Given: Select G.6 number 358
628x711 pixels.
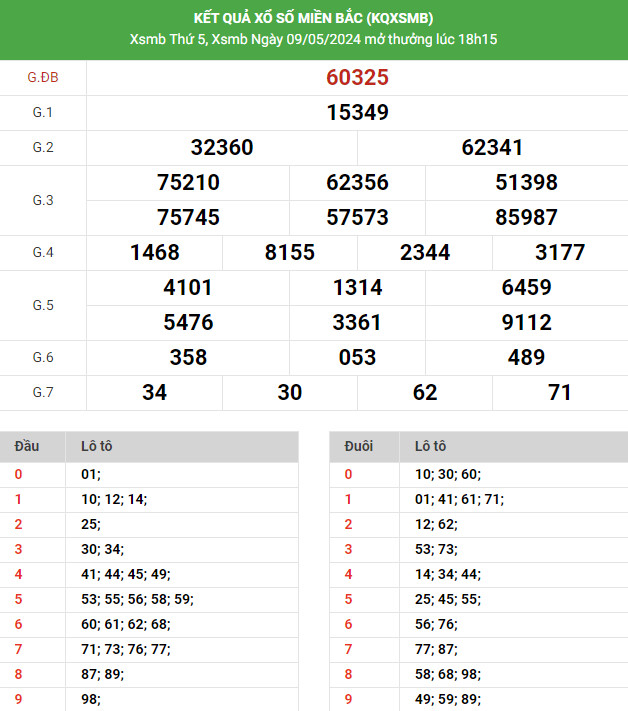Looking at the screenshot, I should click(188, 357).
